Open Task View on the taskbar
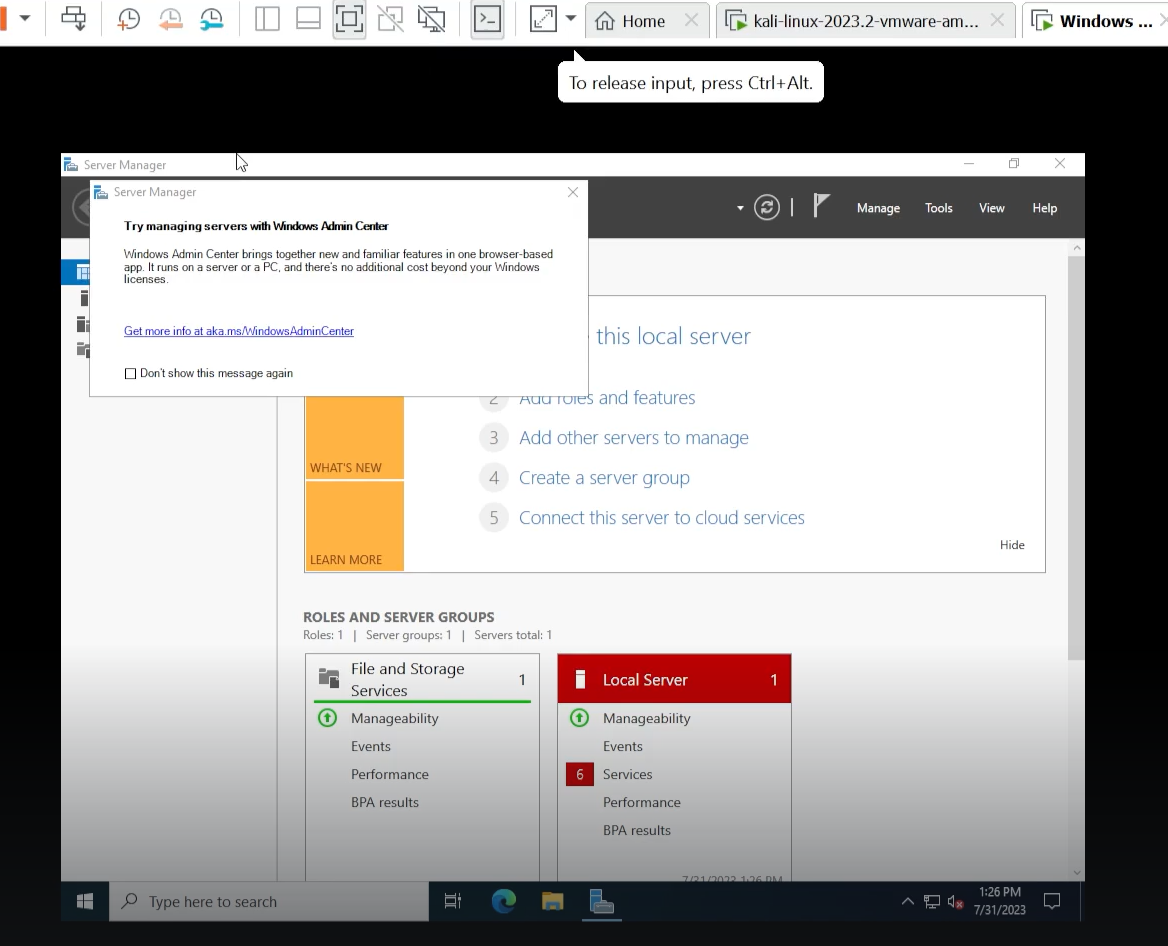The height and width of the screenshot is (946, 1168). [453, 901]
